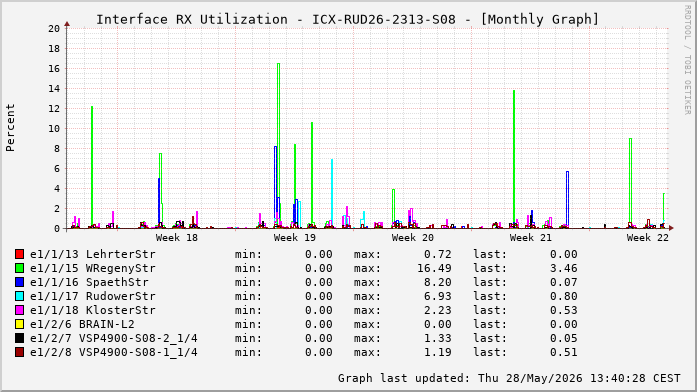Click the WRegenyStr max value 16.49

434,268
